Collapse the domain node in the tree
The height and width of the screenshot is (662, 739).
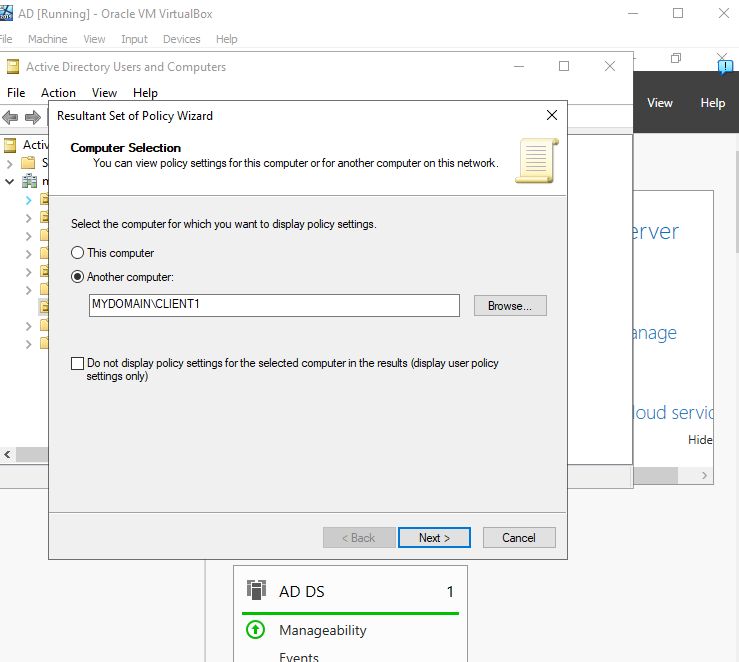[9, 181]
